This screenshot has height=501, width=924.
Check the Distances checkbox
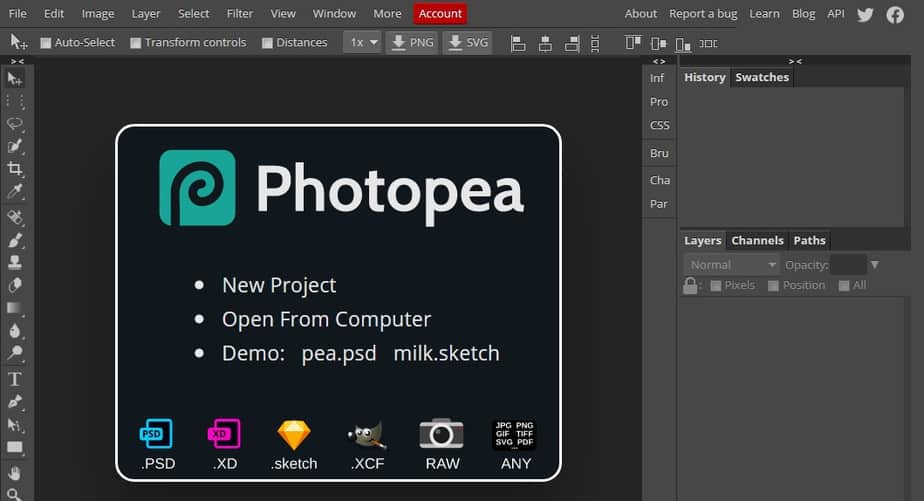coord(267,43)
